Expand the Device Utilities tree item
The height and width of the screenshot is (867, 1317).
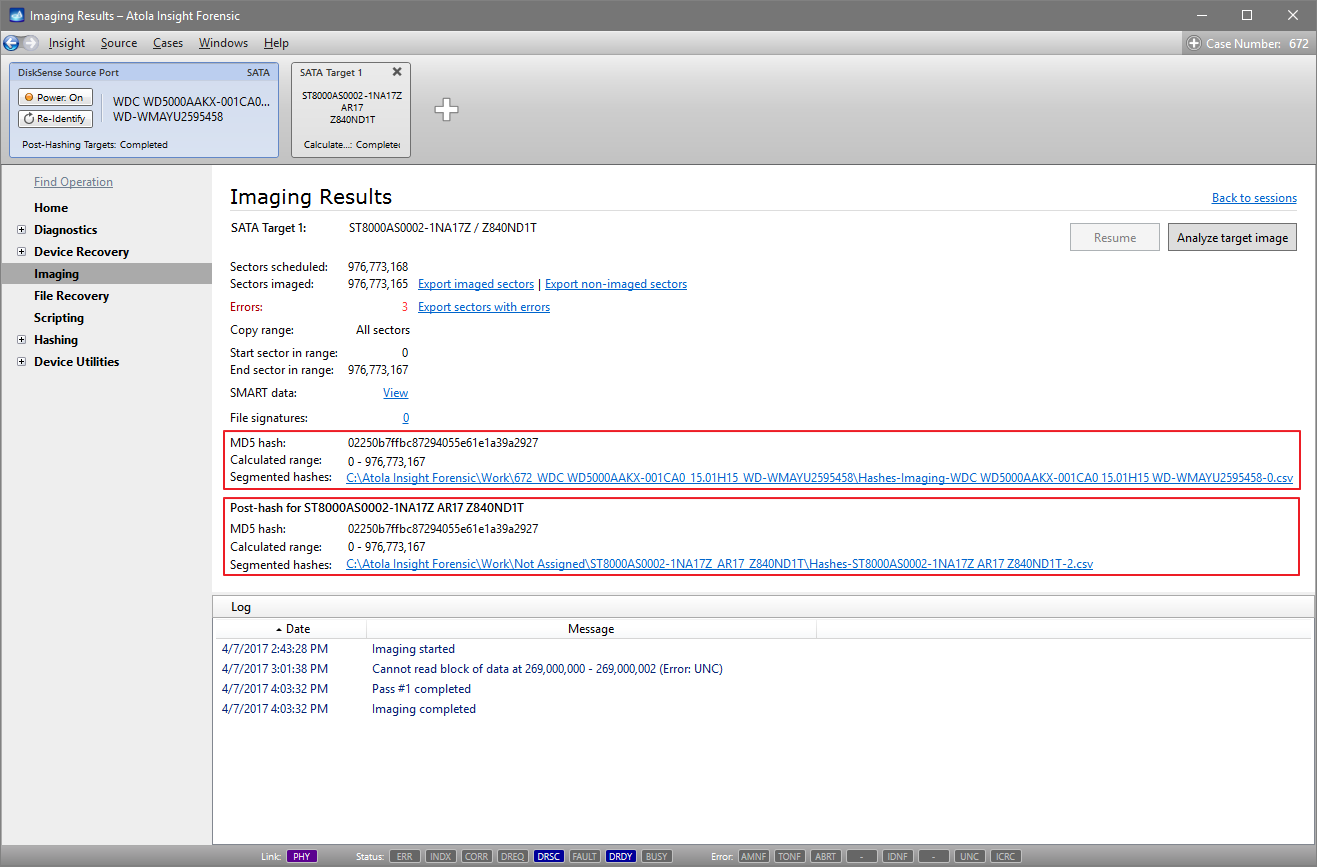[22, 361]
